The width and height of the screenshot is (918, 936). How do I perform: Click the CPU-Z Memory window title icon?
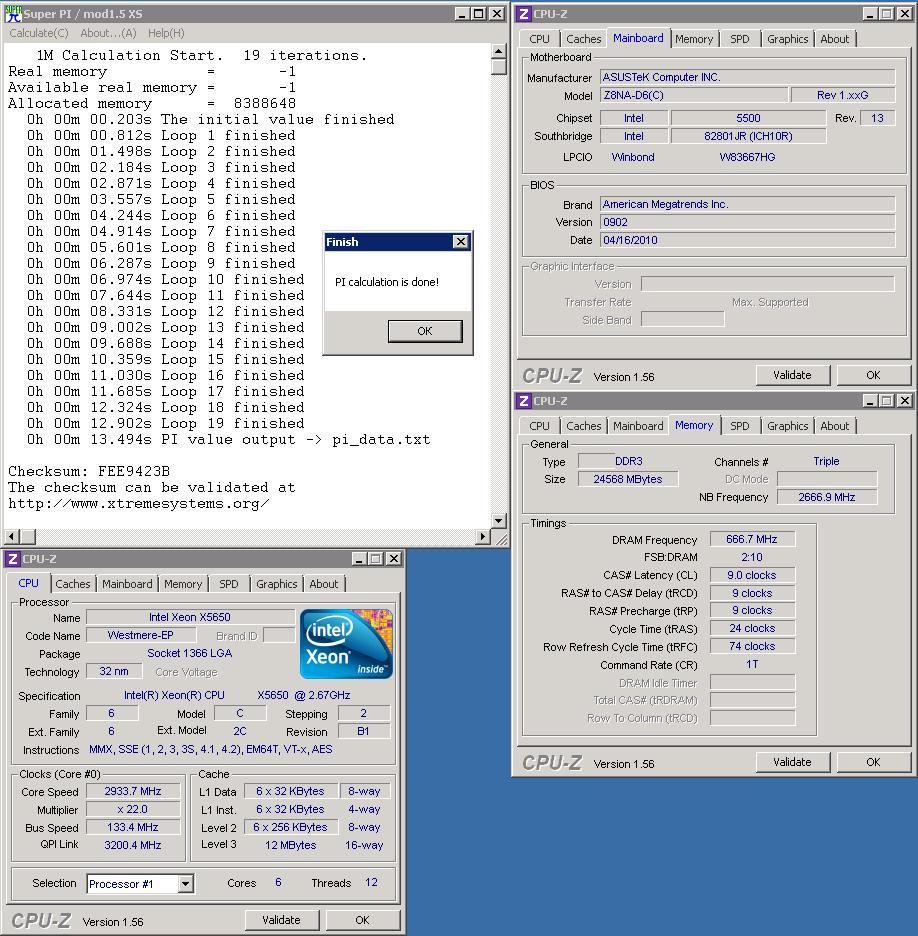(x=523, y=401)
